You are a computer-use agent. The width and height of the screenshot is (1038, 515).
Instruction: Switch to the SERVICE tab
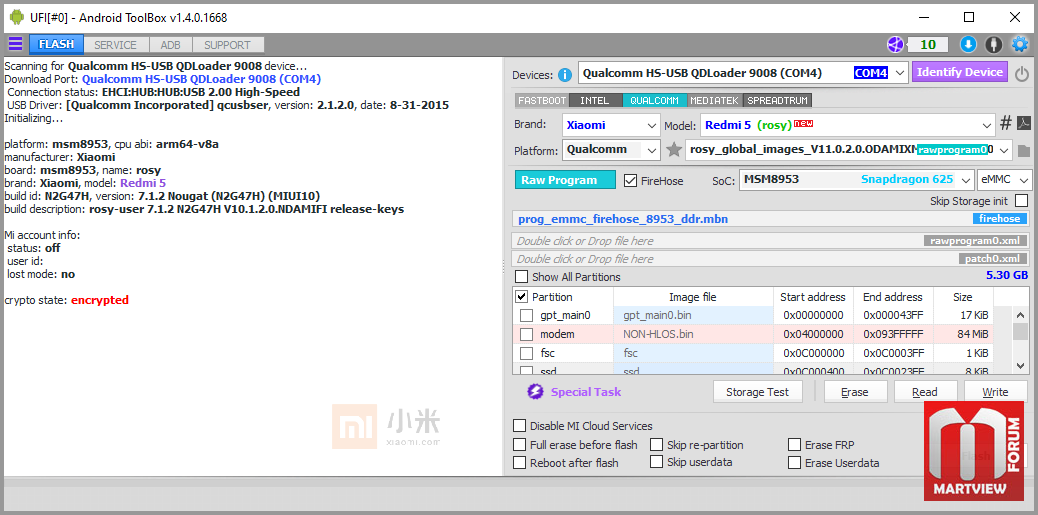[115, 45]
